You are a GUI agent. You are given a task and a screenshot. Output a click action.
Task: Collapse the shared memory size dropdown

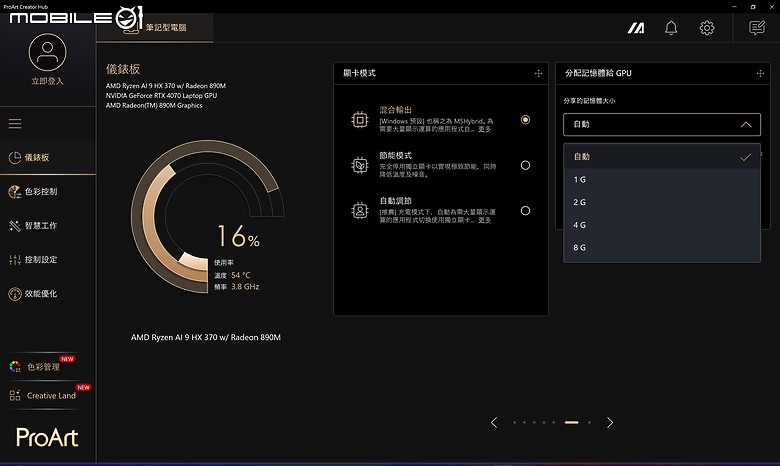tap(662, 124)
